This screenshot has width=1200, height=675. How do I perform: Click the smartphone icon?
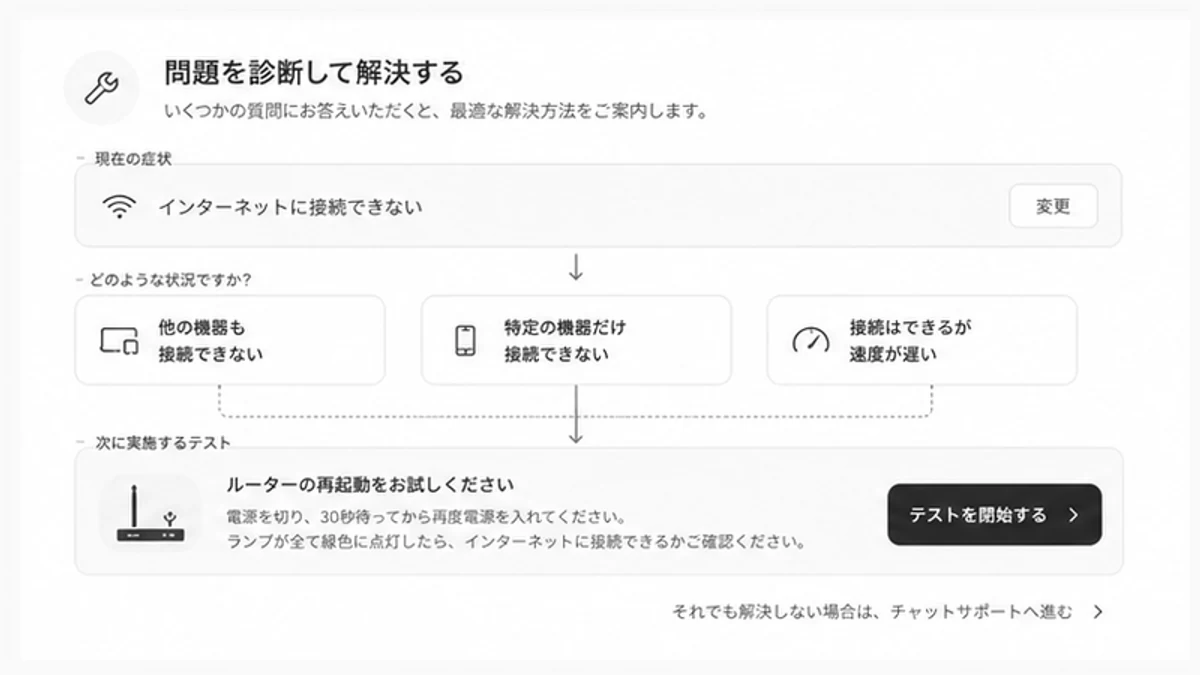[x=465, y=340]
